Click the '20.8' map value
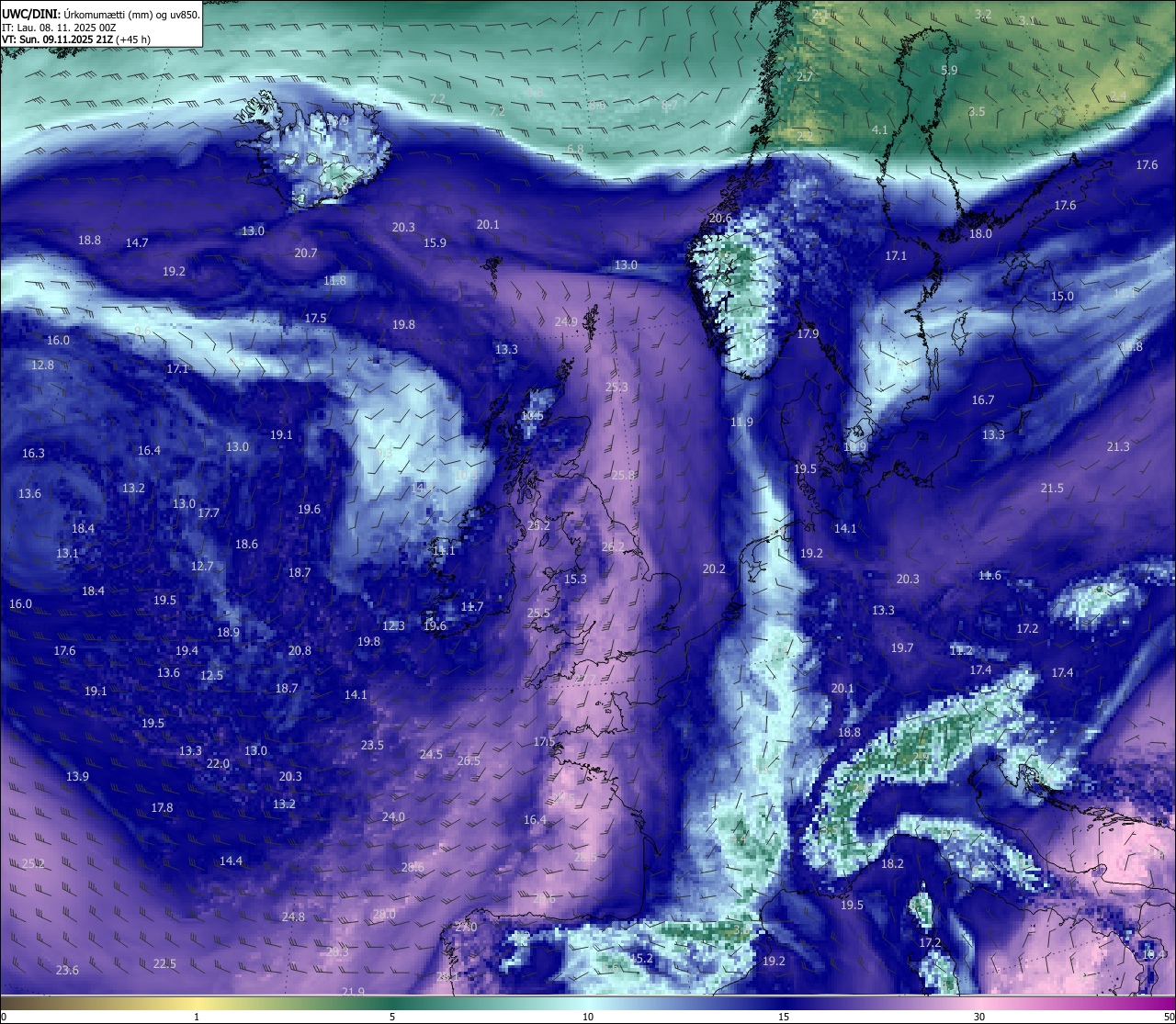 300,650
